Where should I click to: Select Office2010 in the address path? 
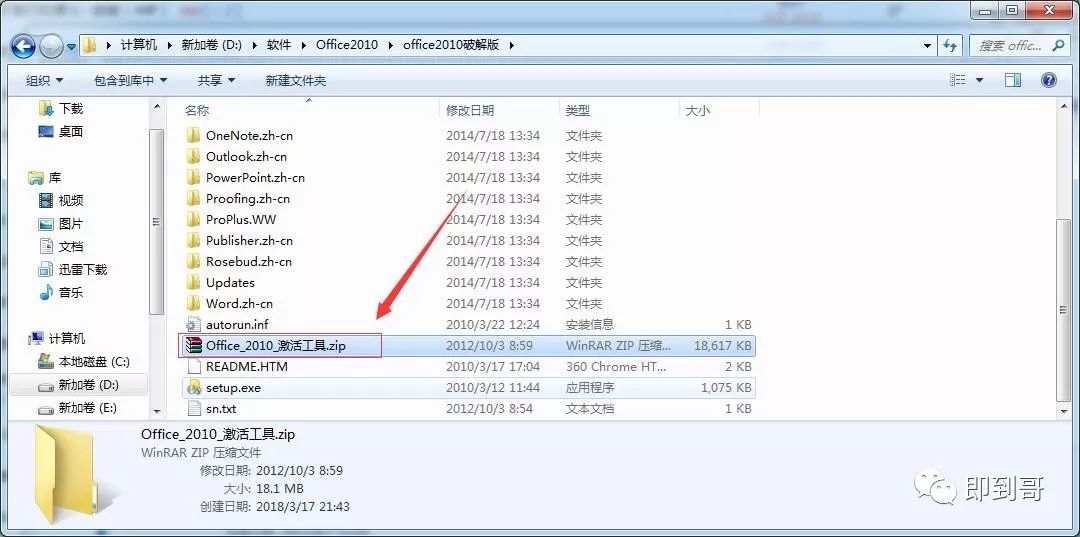[x=347, y=45]
